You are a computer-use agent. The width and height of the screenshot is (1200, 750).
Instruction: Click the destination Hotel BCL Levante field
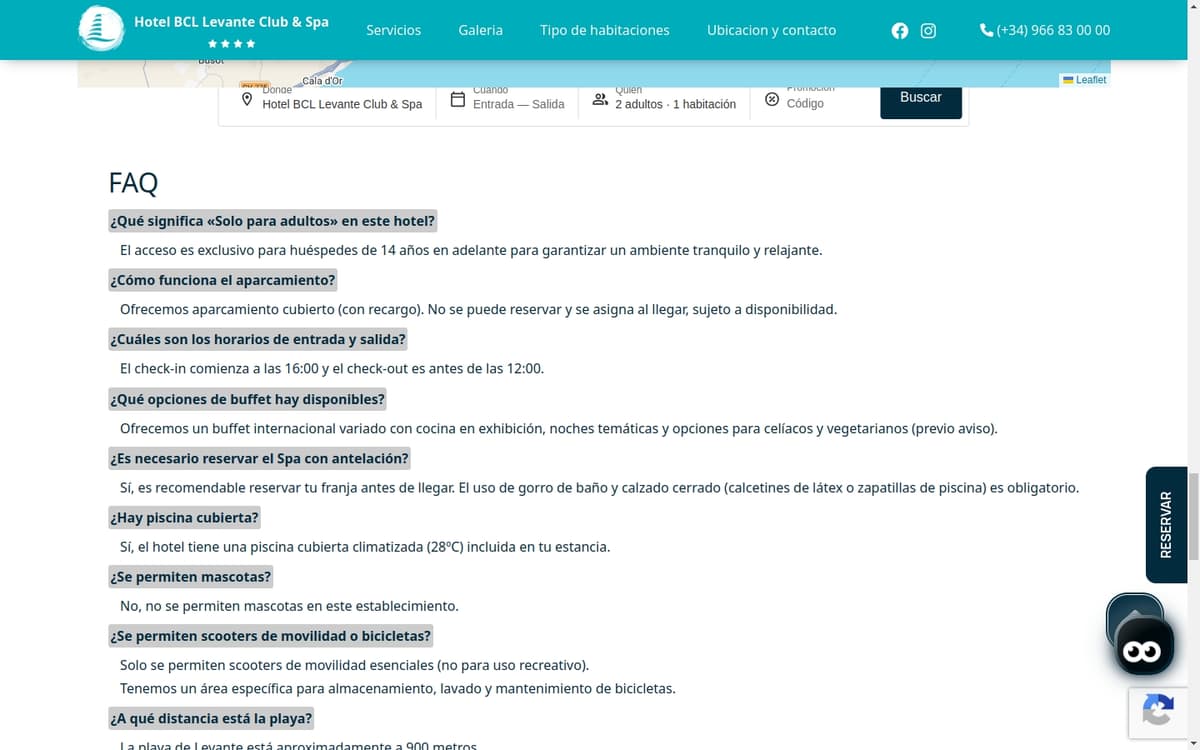[342, 104]
